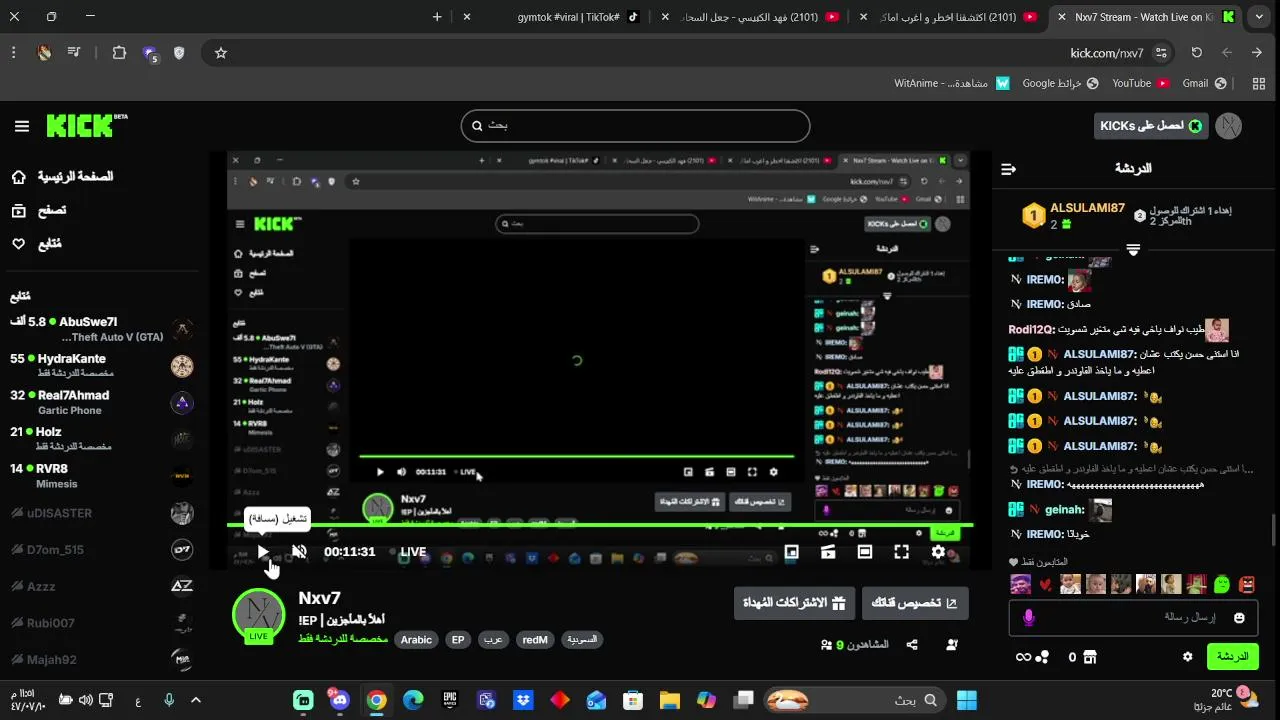Enable picture-in-picture mode
Viewport: 1280px width, 720px height.
click(791, 551)
